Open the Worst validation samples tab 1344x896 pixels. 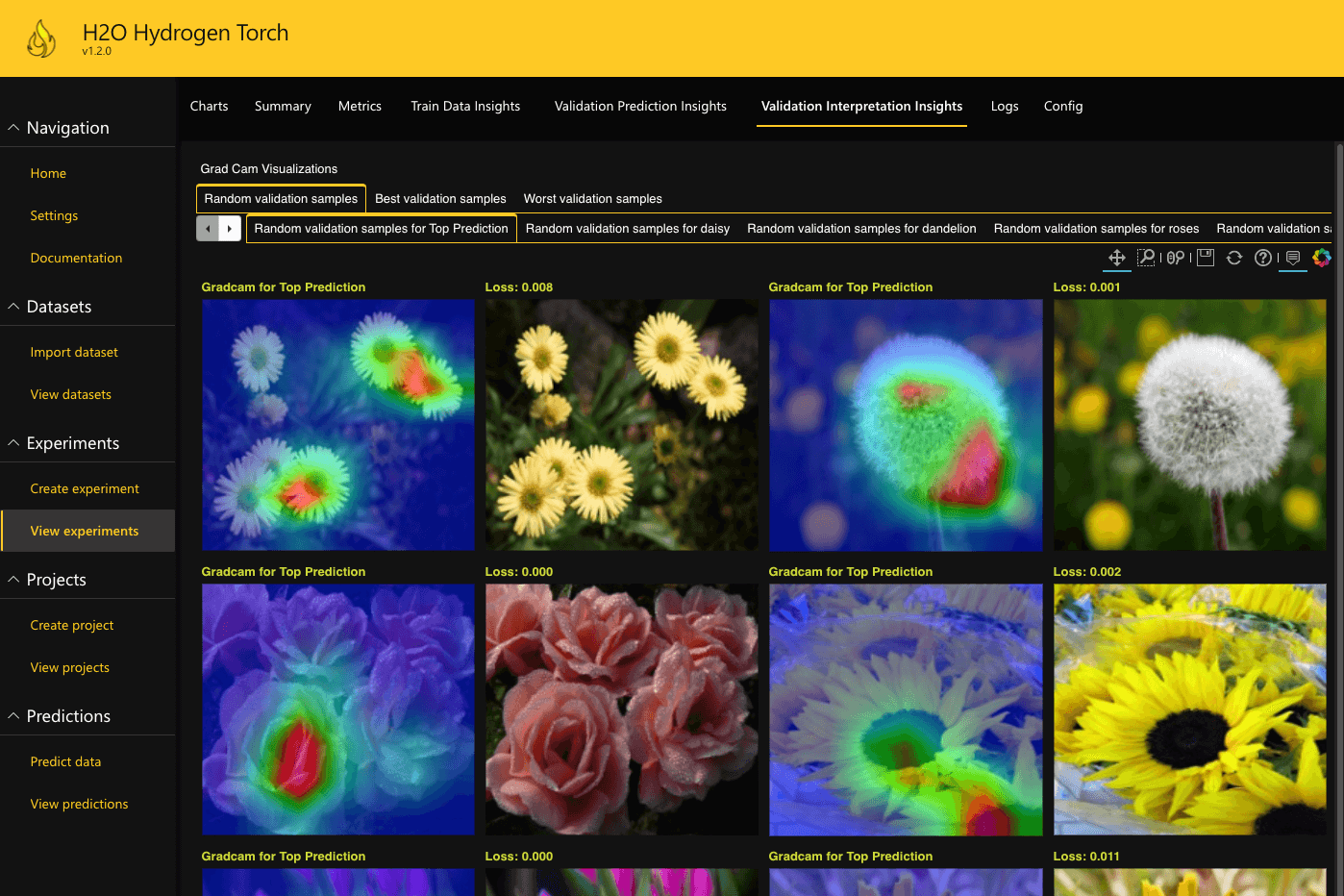pyautogui.click(x=592, y=199)
